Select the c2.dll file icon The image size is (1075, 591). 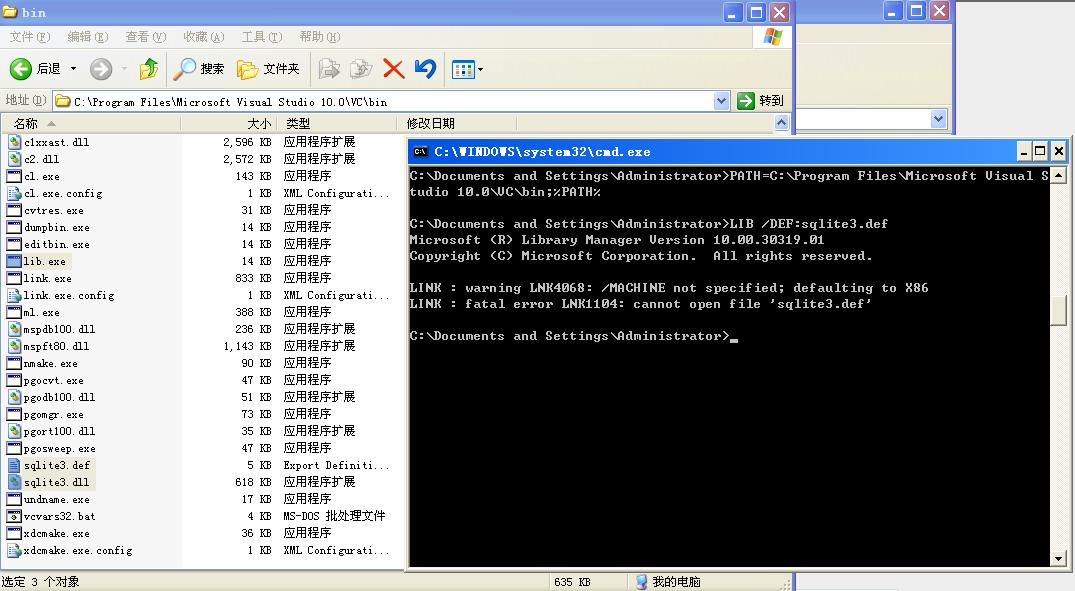point(14,158)
